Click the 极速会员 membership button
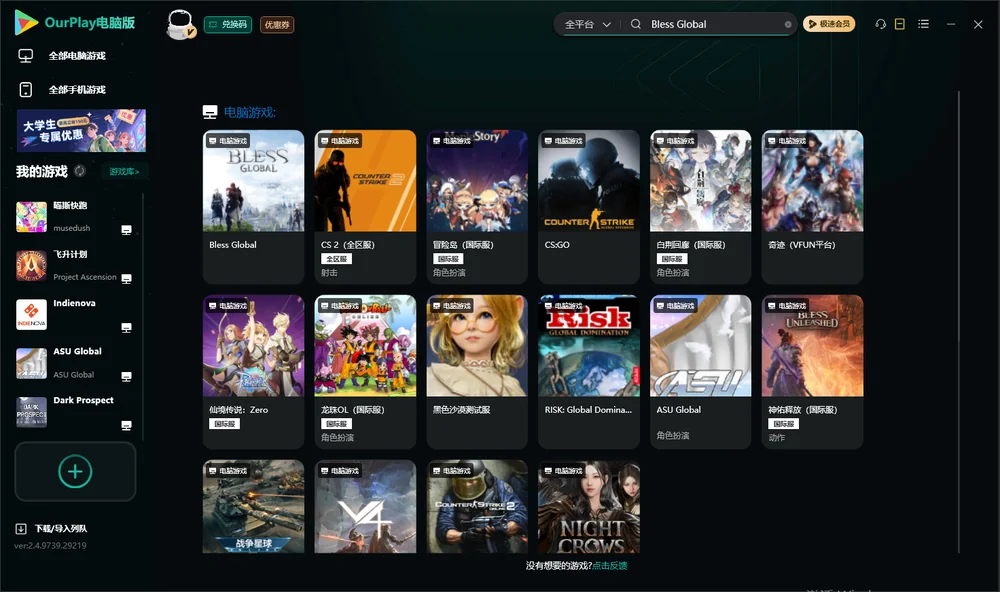The height and width of the screenshot is (592, 1000). [829, 24]
